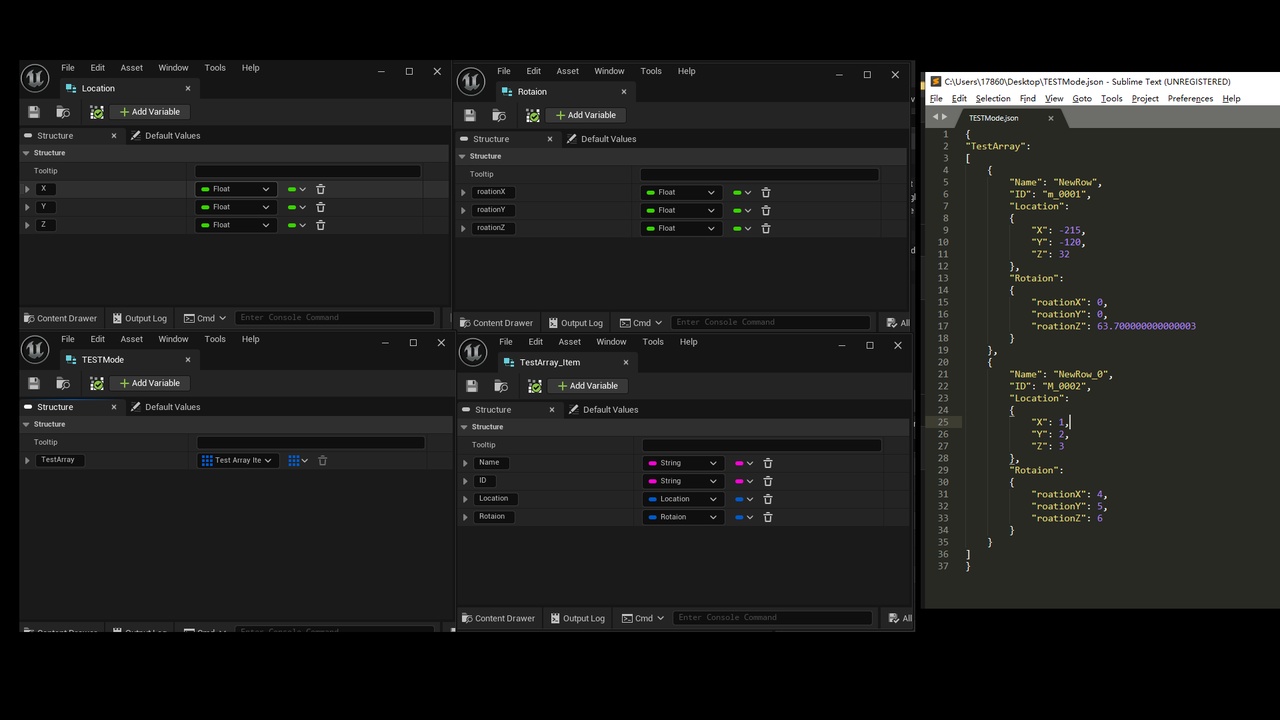Open Float type dropdown for X variable
This screenshot has width=1280, height=720.
[235, 189]
